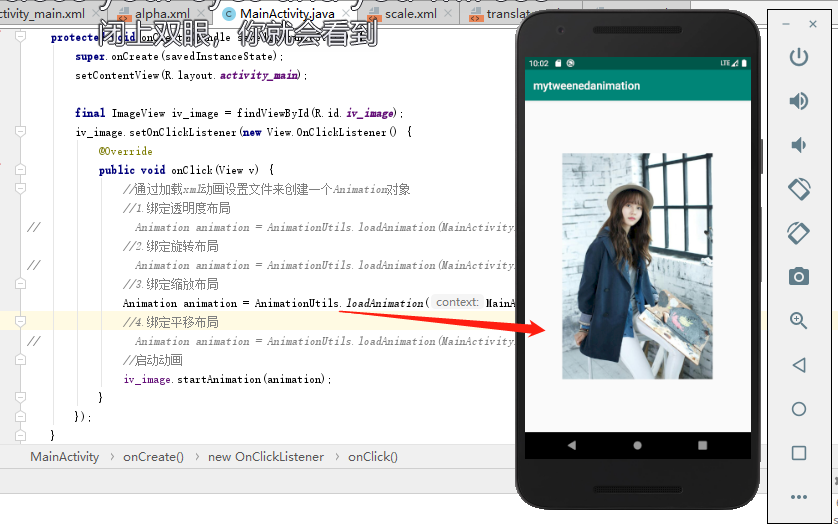Close the emulator toolbar window
This screenshot has height=530, width=838.
813,24
